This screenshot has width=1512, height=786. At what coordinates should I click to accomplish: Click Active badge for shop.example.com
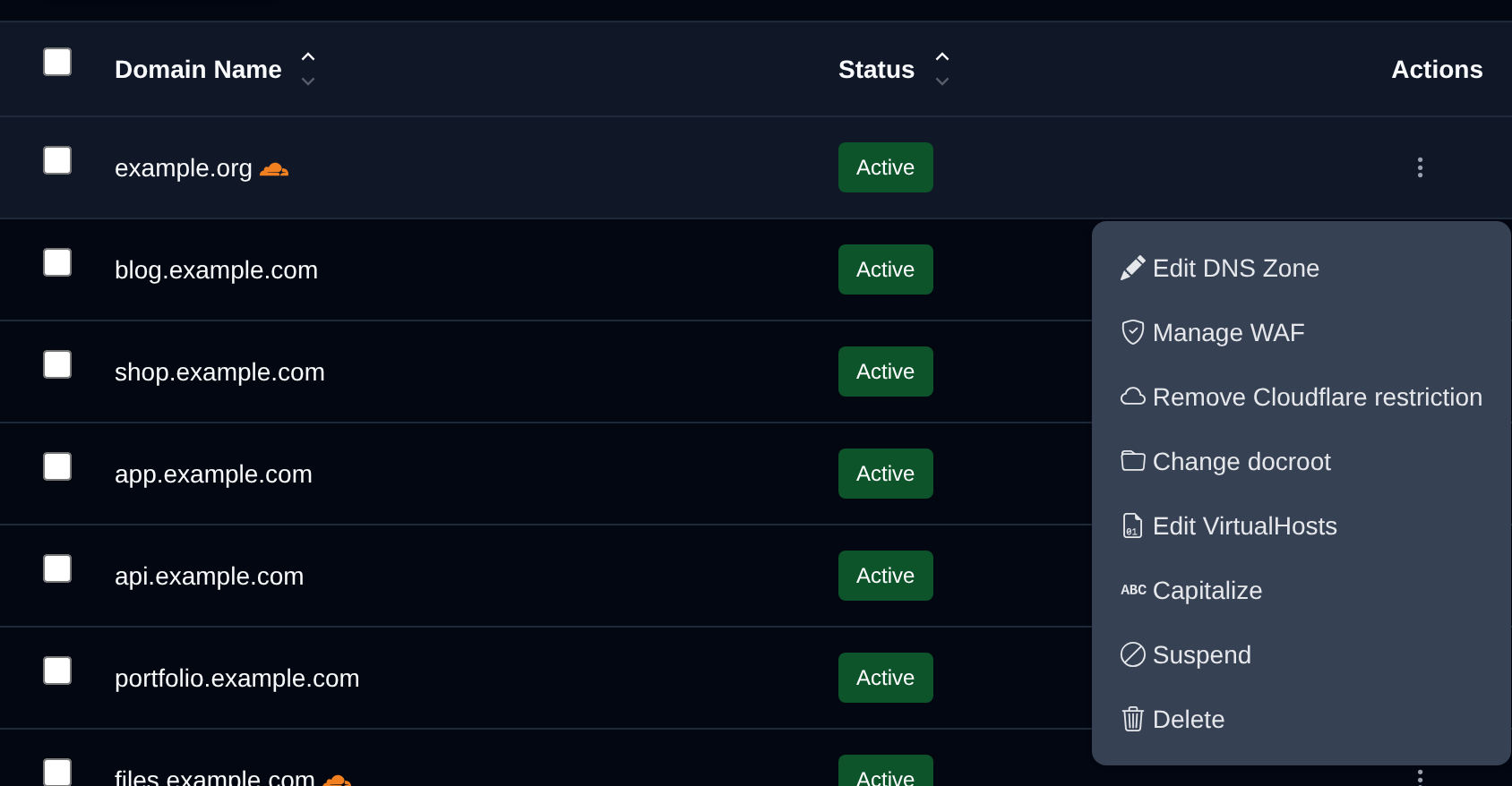[x=886, y=372]
